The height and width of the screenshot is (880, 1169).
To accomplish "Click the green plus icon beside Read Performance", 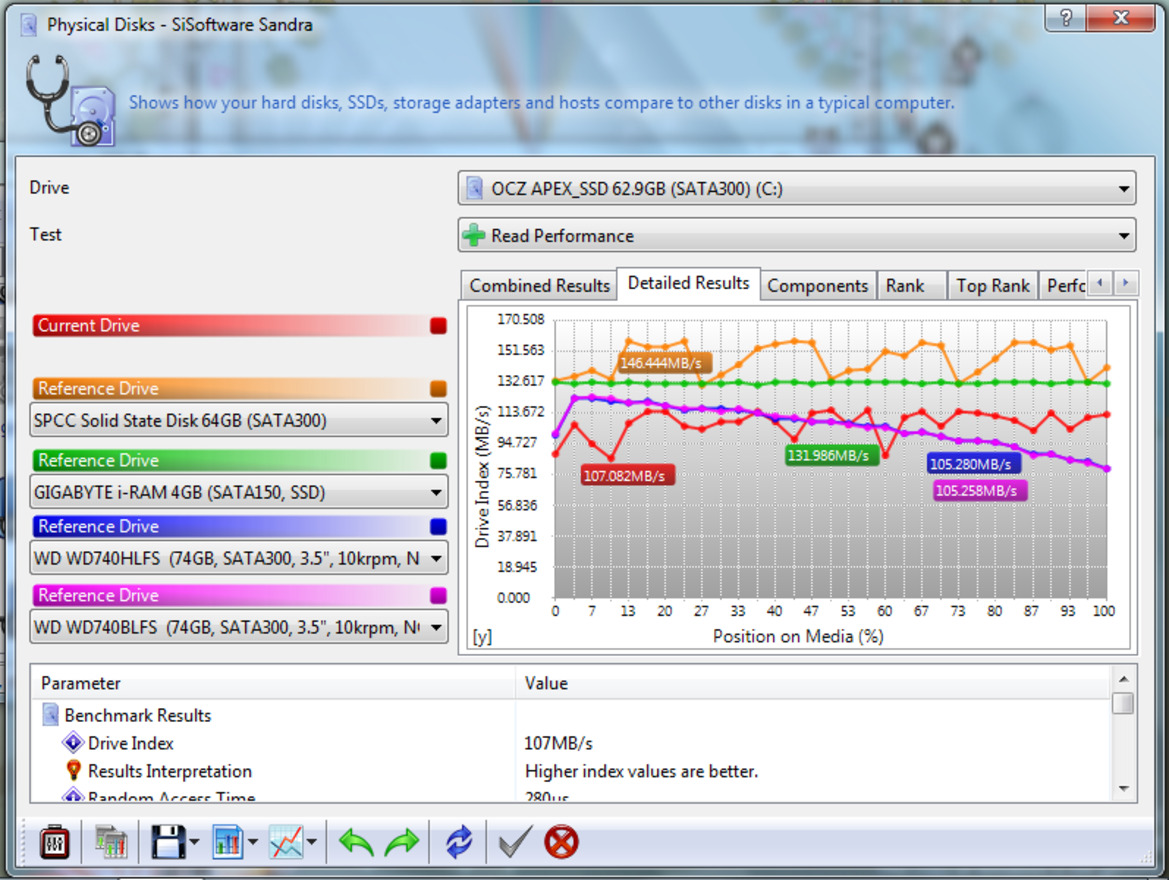I will click(x=473, y=236).
